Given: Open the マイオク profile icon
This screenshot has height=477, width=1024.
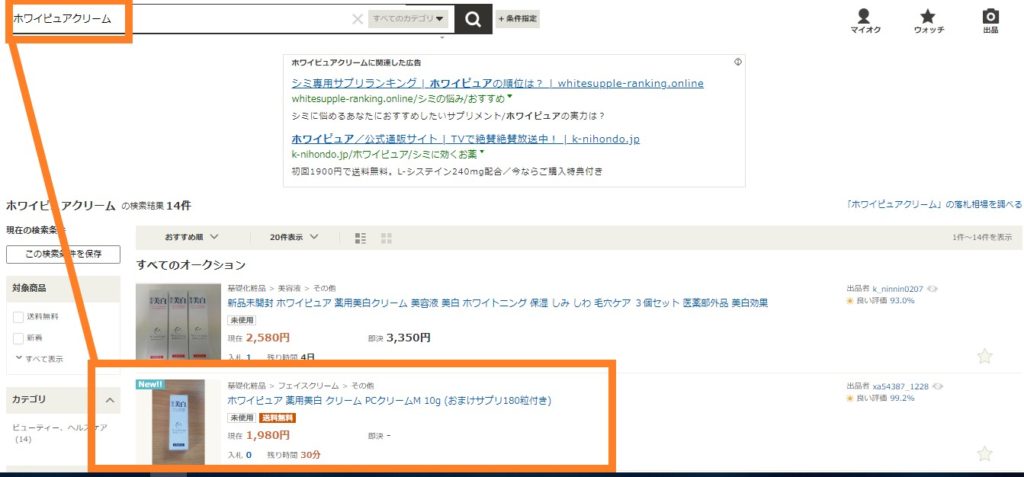Looking at the screenshot, I should click(x=865, y=21).
